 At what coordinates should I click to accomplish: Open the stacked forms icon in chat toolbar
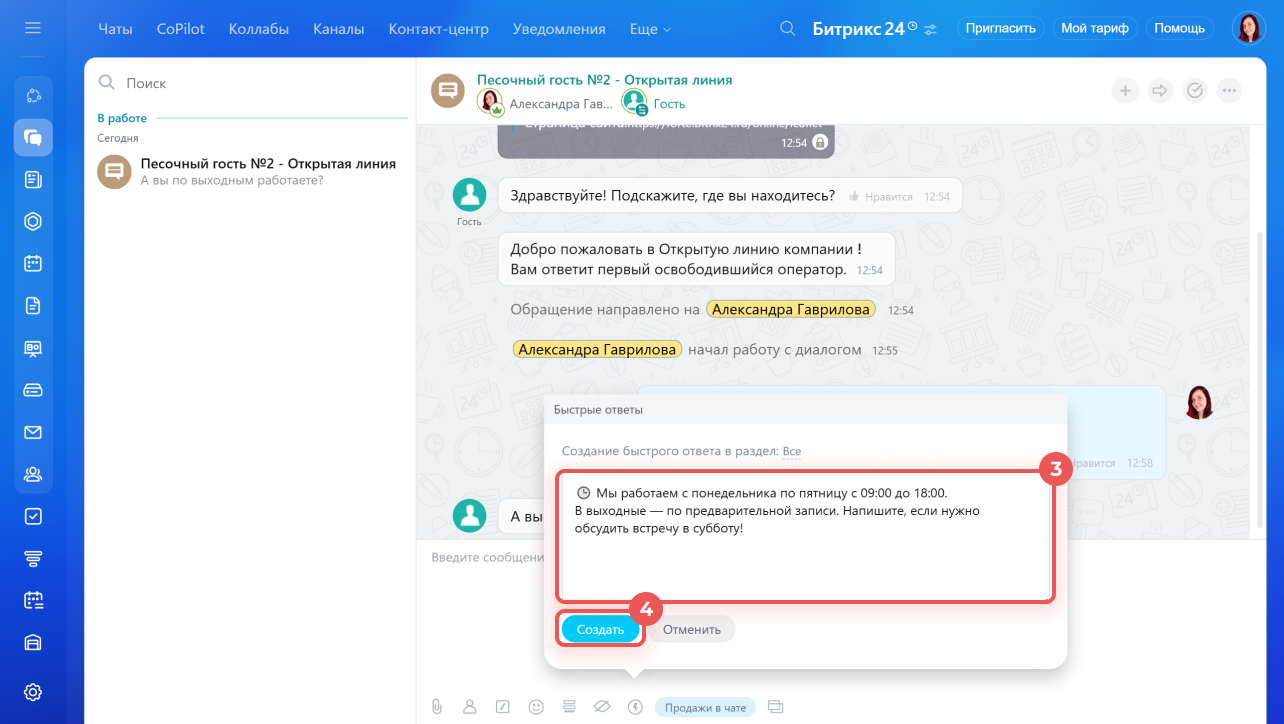[x=569, y=707]
